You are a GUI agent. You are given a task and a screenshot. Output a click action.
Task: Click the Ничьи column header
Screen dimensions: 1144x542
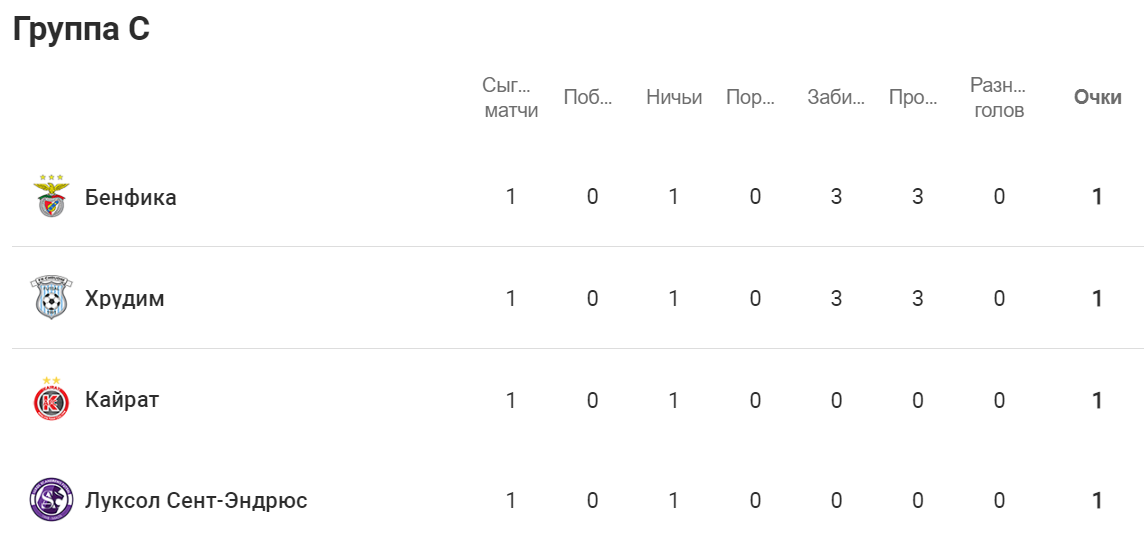point(674,98)
